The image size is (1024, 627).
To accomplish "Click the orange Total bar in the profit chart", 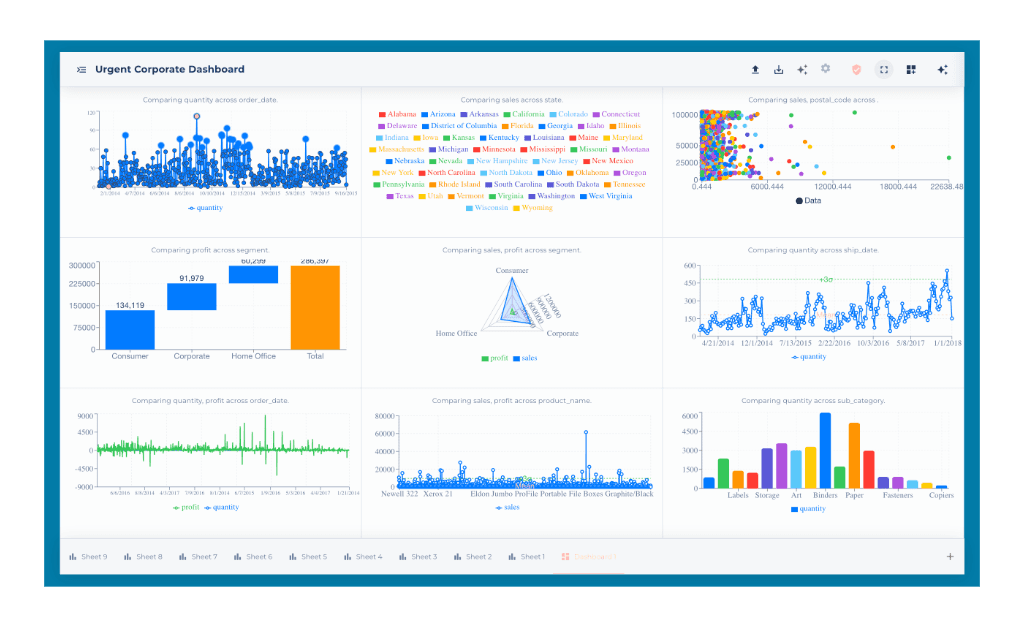I will [x=315, y=307].
